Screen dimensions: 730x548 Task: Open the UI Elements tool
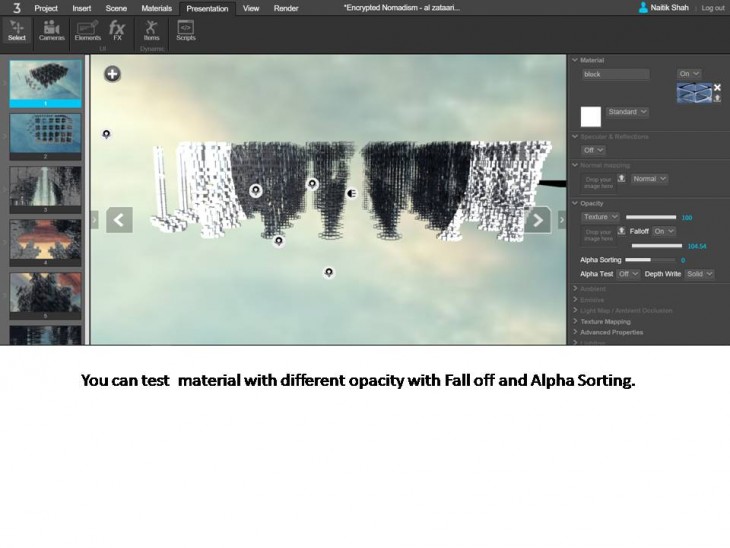point(87,30)
